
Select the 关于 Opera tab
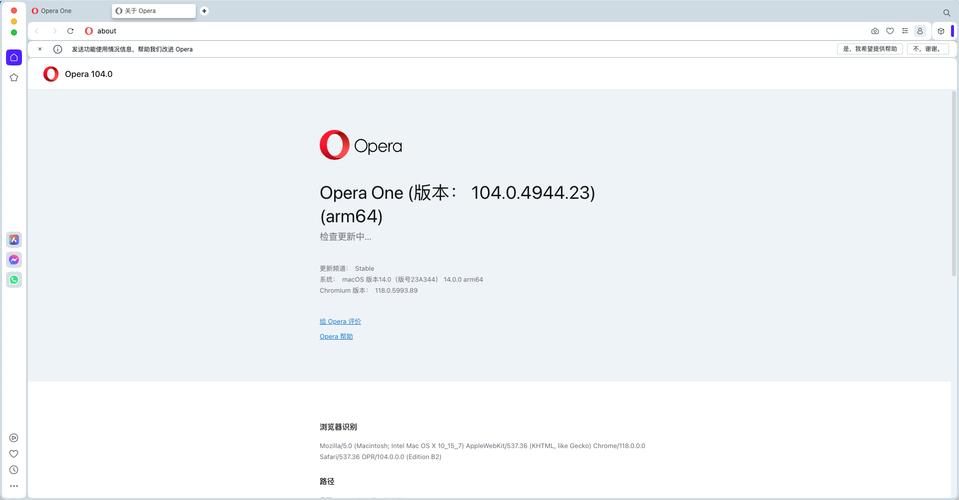pos(154,11)
